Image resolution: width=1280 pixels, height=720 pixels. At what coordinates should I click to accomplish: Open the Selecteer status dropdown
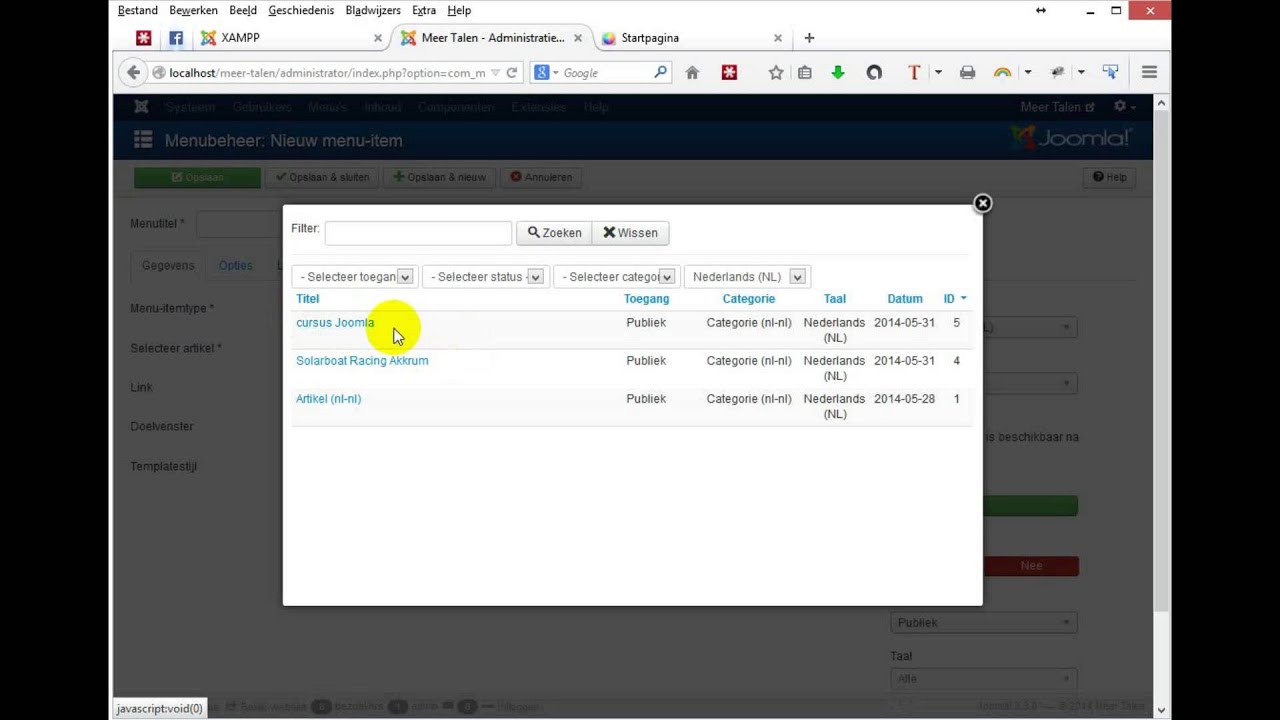486,277
